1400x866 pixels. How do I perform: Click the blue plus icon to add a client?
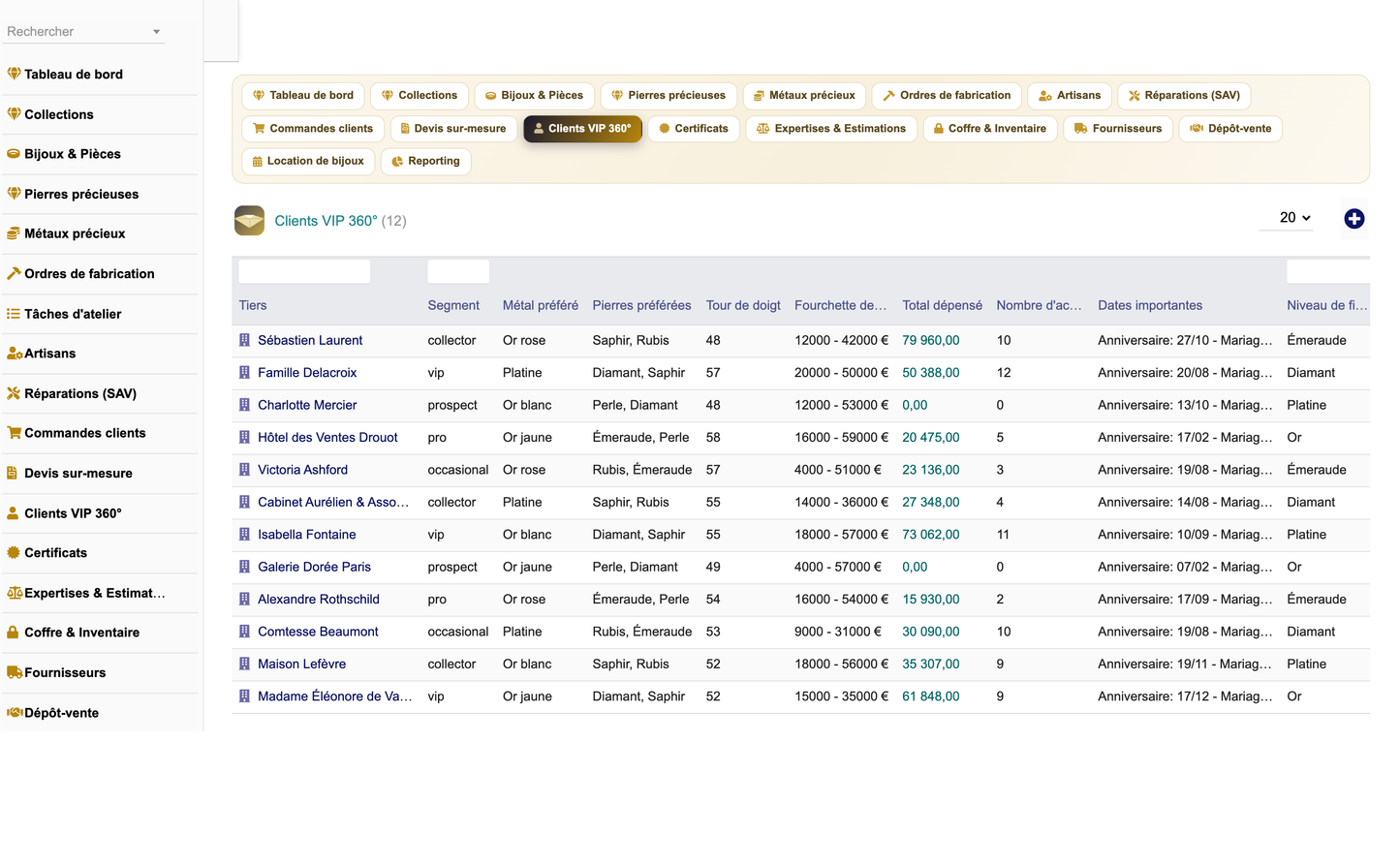point(1354,219)
